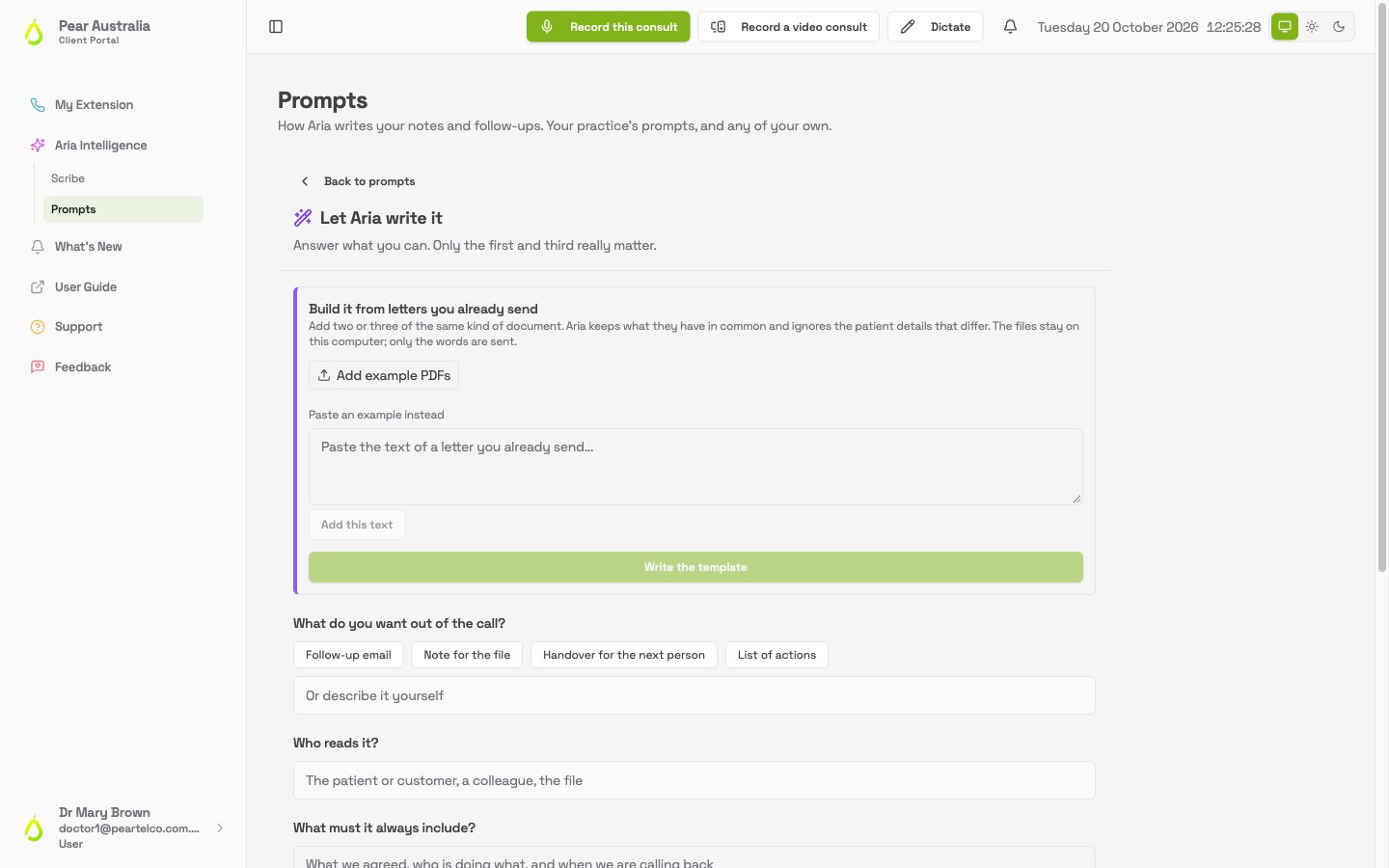Screen dimensions: 1389x868
Task: Switch to system display theme
Action: [1285, 27]
